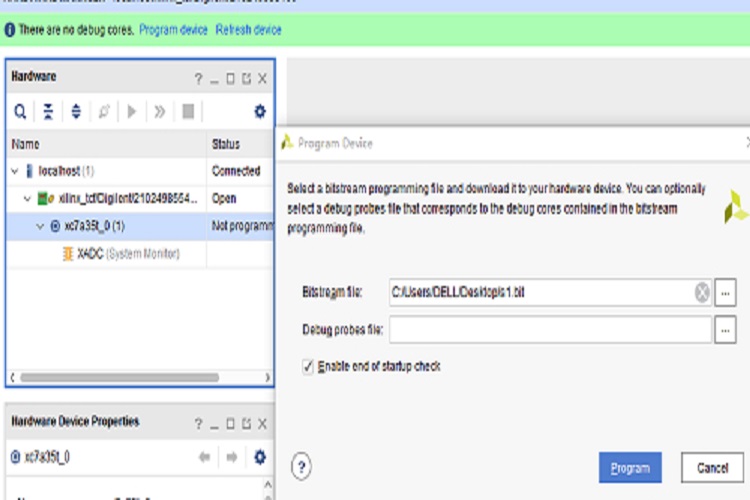Open Hardware Device Properties settings gear
Image resolution: width=750 pixels, height=500 pixels.
pyautogui.click(x=260, y=457)
